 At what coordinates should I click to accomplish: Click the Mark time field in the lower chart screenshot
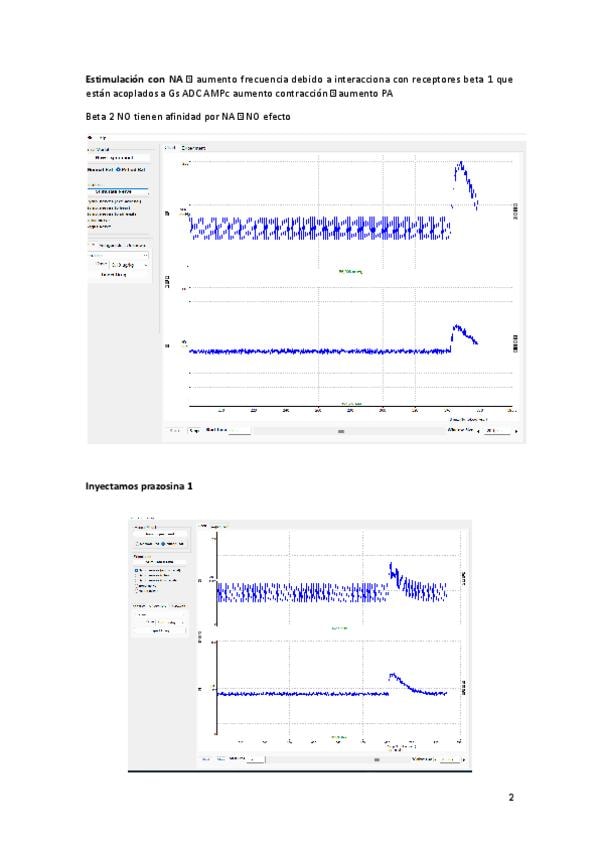pos(255,760)
